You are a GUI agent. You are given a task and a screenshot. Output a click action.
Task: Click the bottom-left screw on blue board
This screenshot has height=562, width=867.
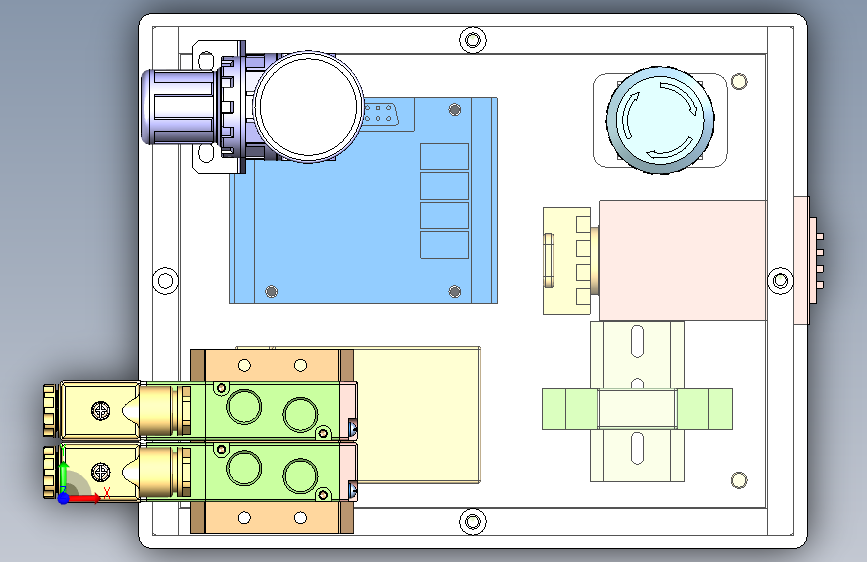(x=271, y=292)
